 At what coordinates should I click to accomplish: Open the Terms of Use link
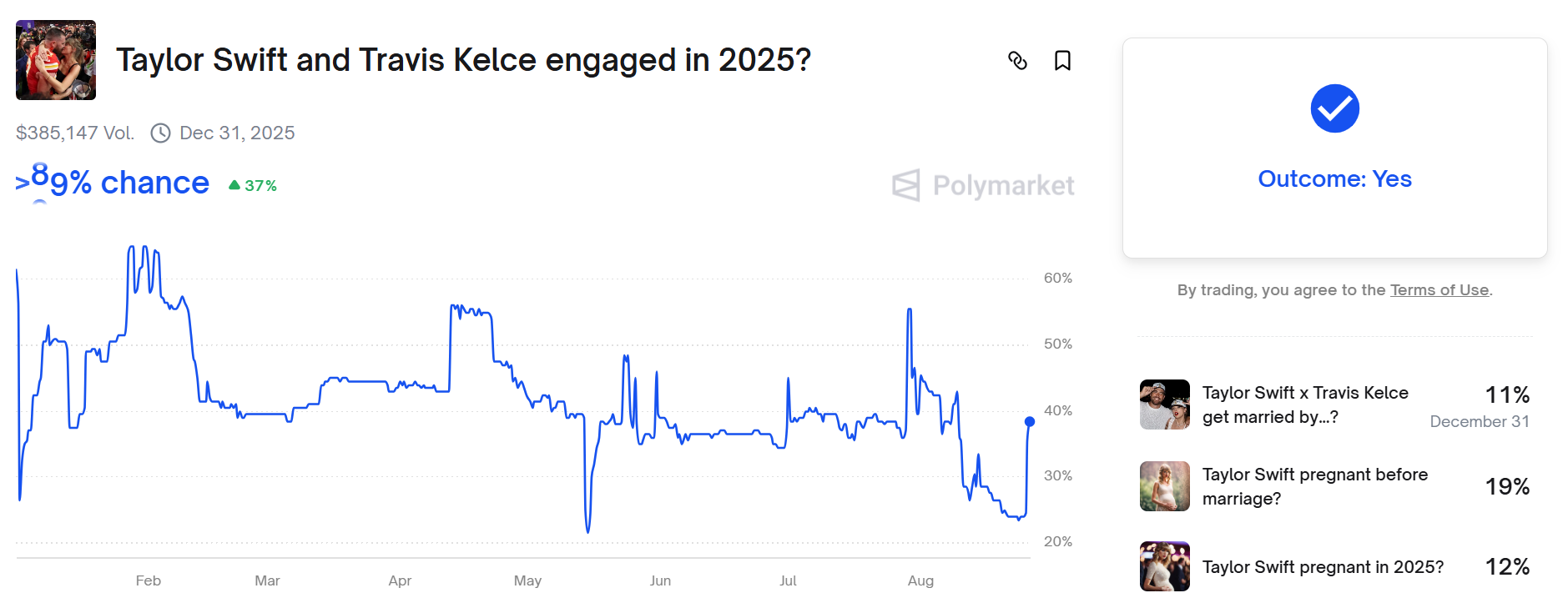1439,290
